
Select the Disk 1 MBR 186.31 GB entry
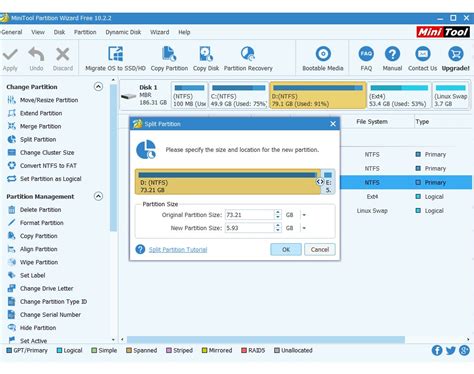pos(145,95)
